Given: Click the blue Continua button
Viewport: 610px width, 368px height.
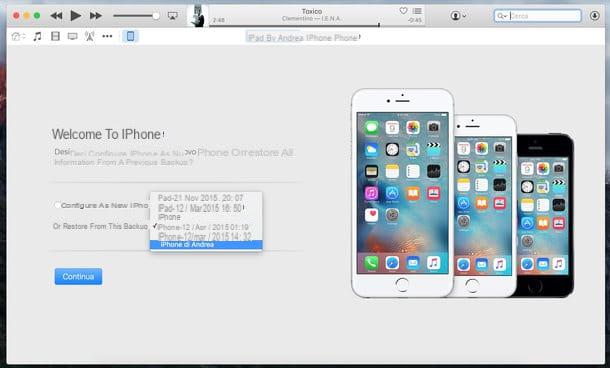Looking at the screenshot, I should (x=78, y=277).
